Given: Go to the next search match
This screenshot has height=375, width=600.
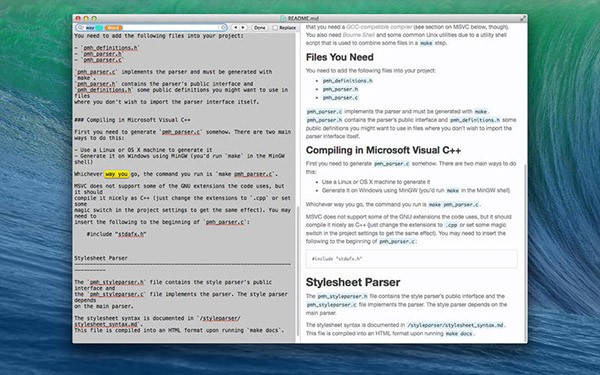Looking at the screenshot, I should pos(243,28).
